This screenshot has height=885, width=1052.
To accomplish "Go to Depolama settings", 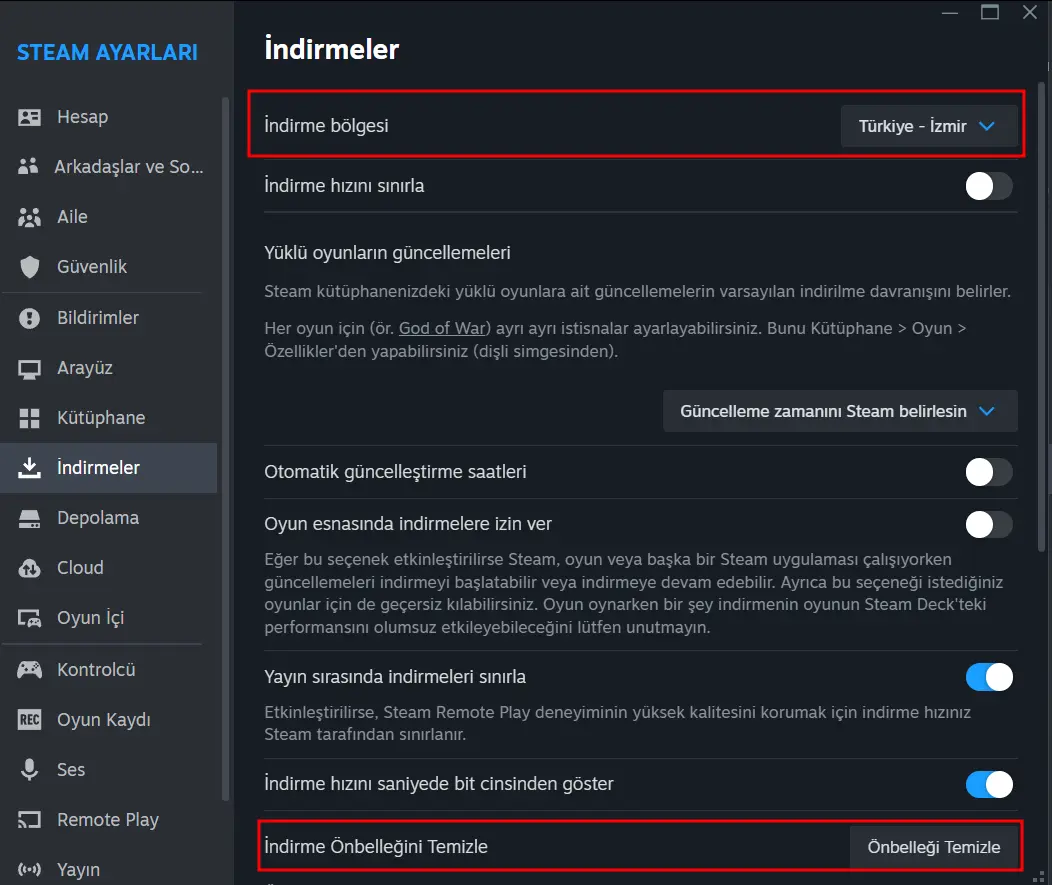I will click(x=109, y=518).
